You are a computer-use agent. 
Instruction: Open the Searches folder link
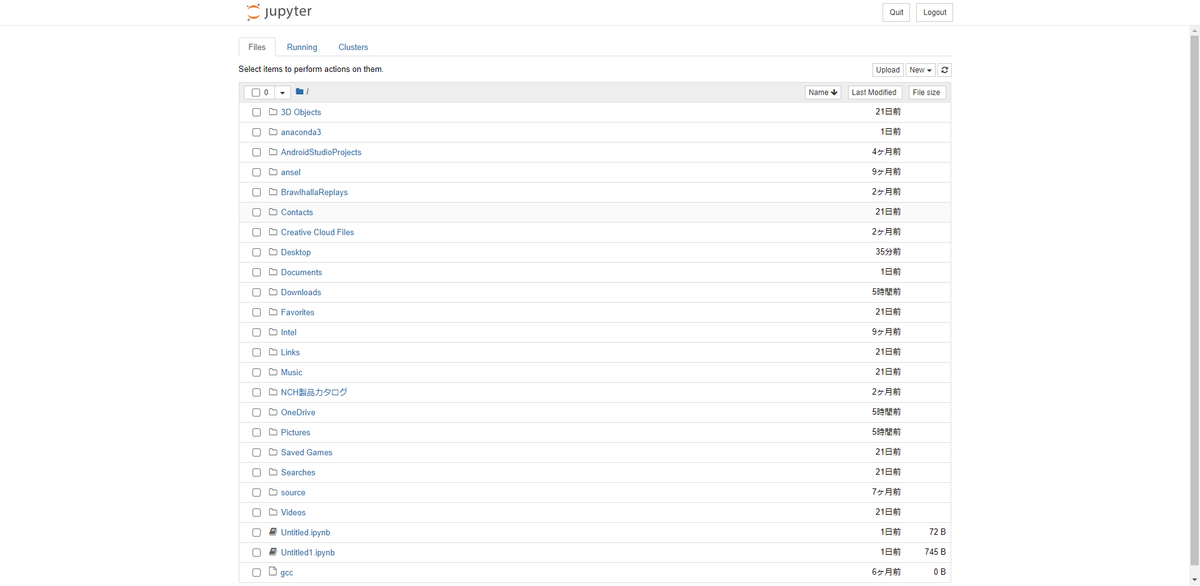click(x=298, y=472)
